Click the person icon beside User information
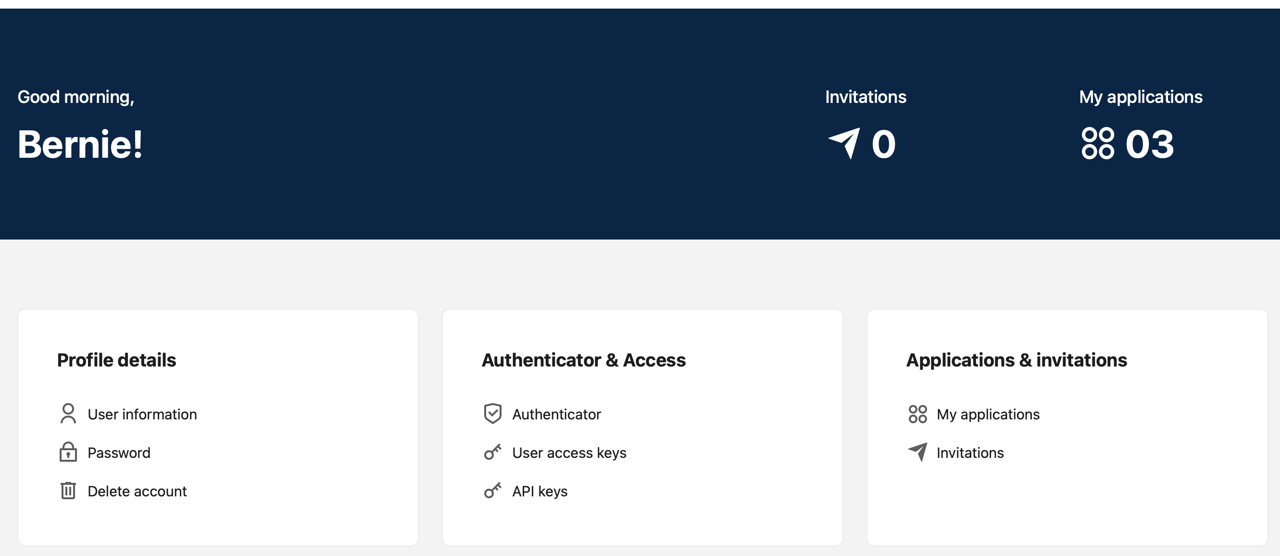The image size is (1280, 556). tap(68, 414)
